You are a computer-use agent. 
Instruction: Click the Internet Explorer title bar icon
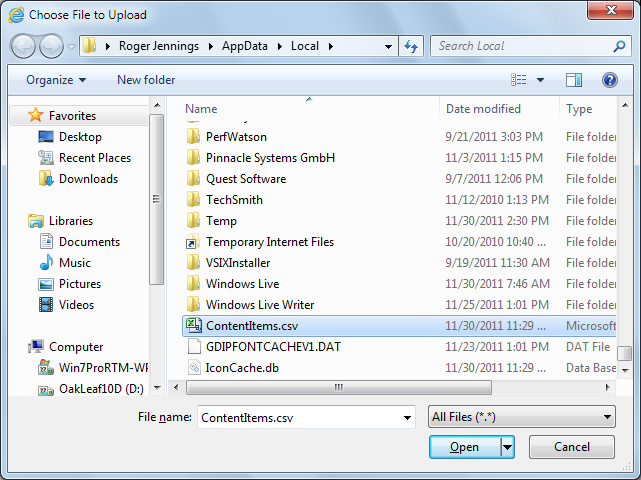[16, 15]
